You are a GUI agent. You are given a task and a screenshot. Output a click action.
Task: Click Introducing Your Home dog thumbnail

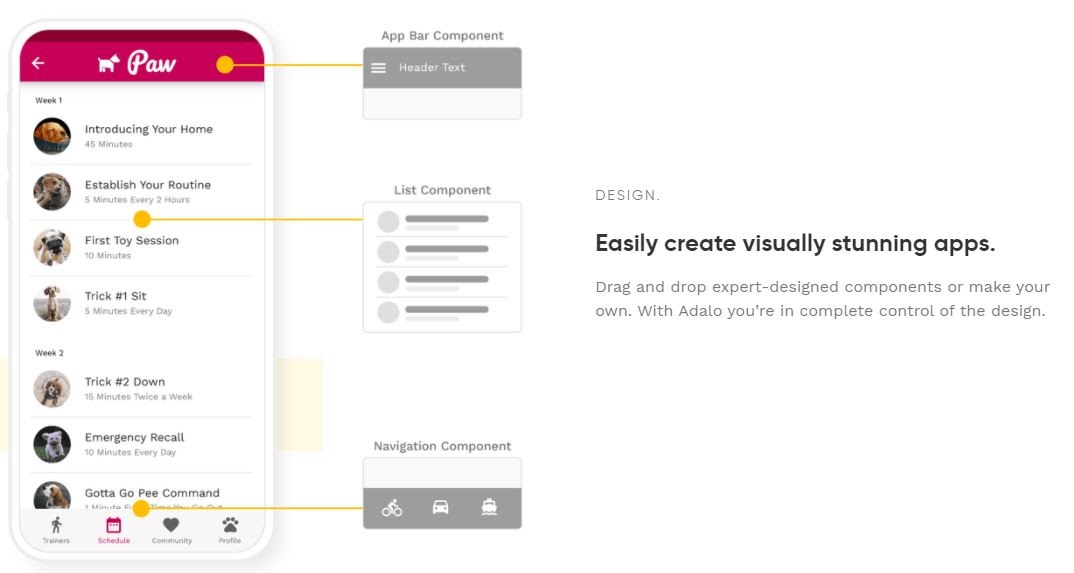pyautogui.click(x=52, y=136)
